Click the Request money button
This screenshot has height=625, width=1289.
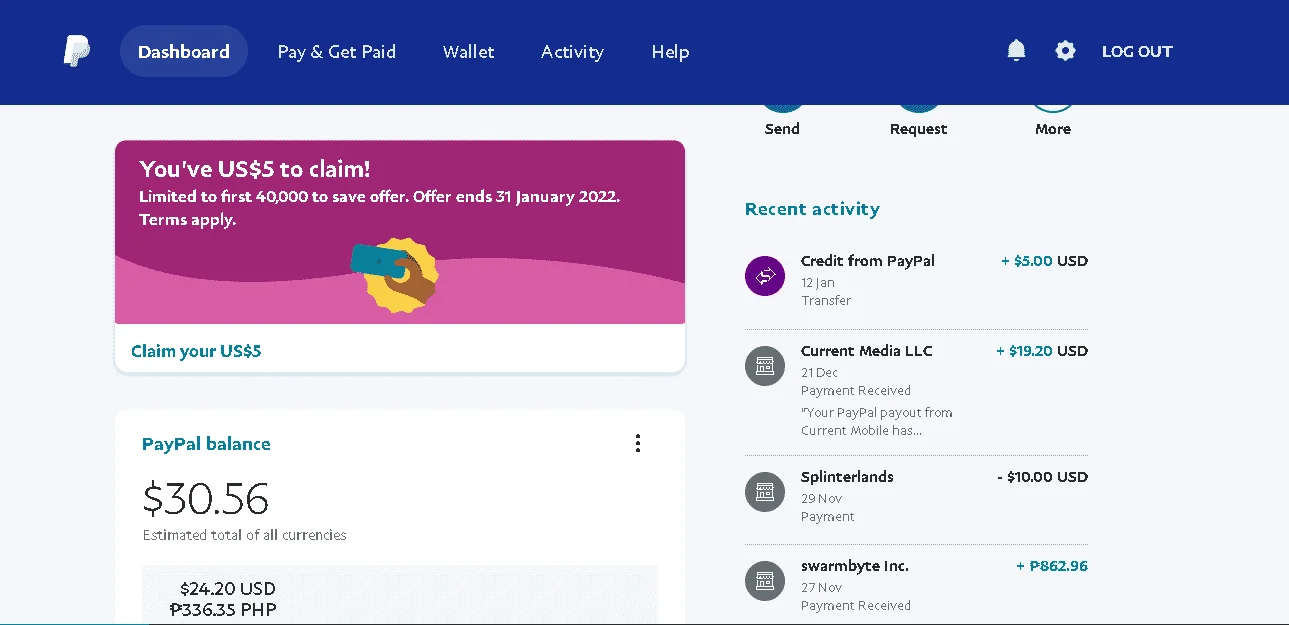(x=918, y=118)
